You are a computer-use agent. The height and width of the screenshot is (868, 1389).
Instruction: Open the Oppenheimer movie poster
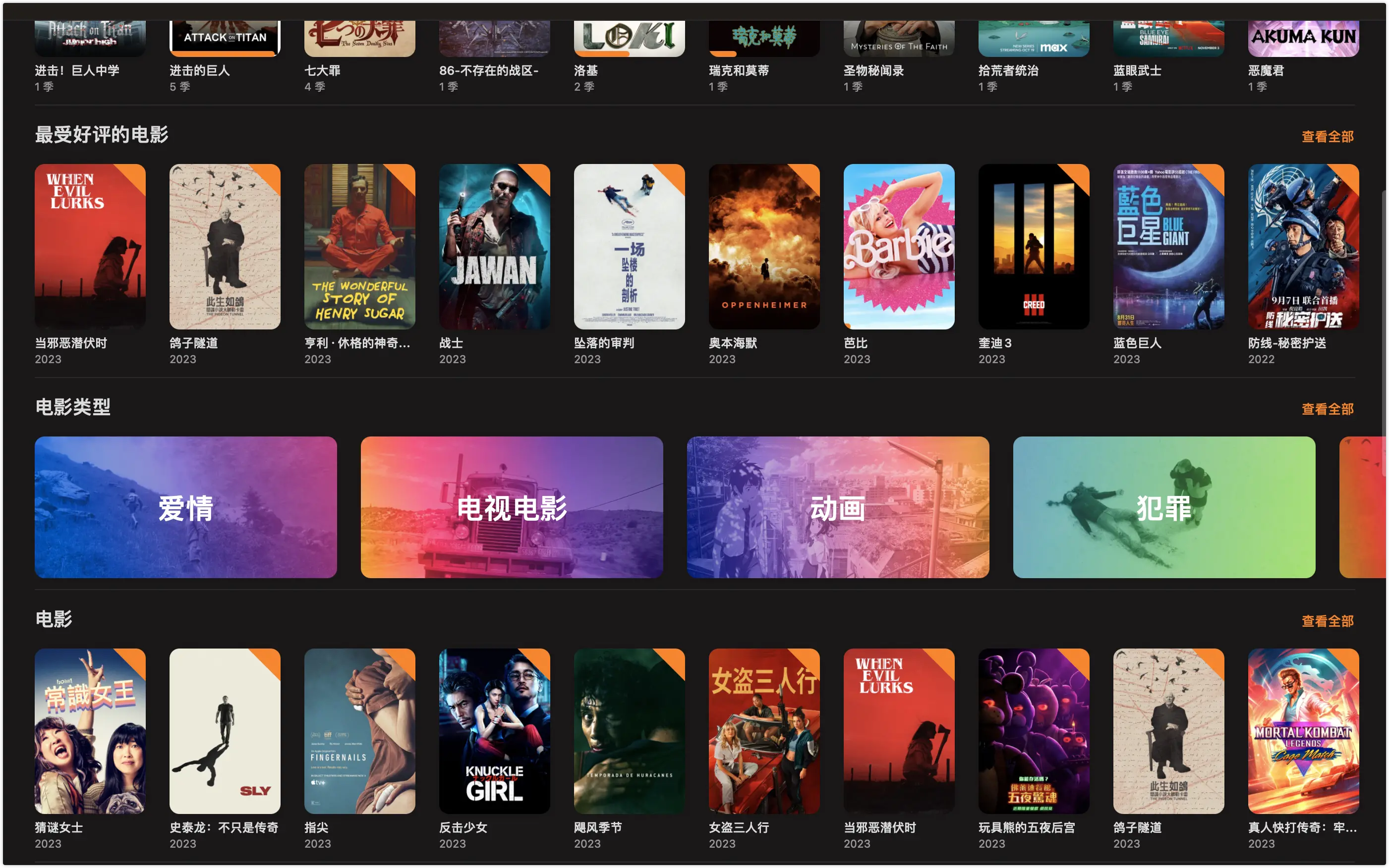(x=764, y=247)
